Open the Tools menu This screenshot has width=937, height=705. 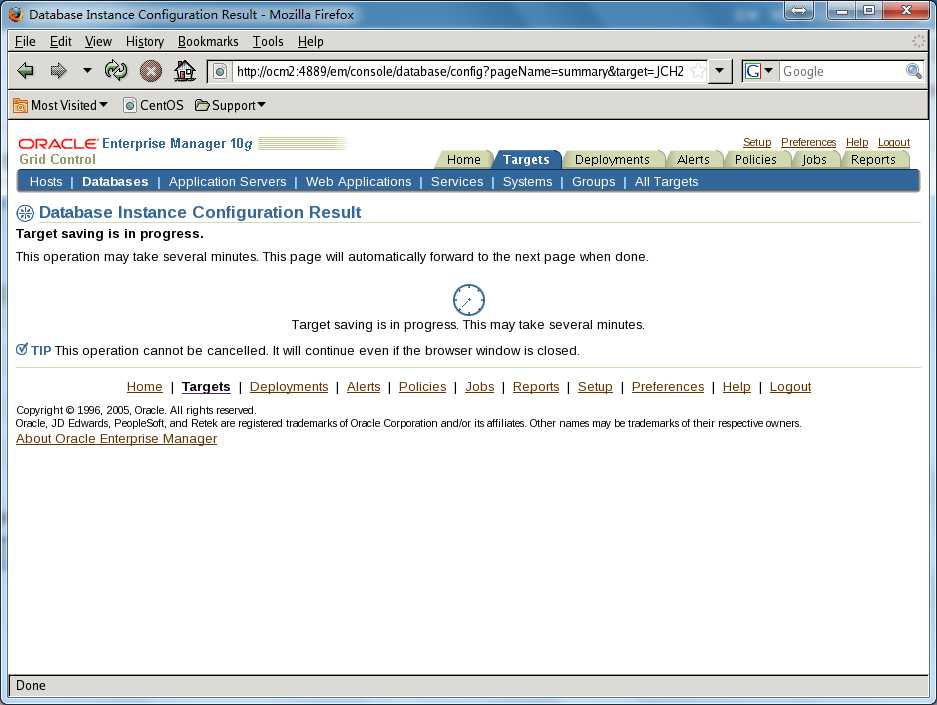(268, 41)
